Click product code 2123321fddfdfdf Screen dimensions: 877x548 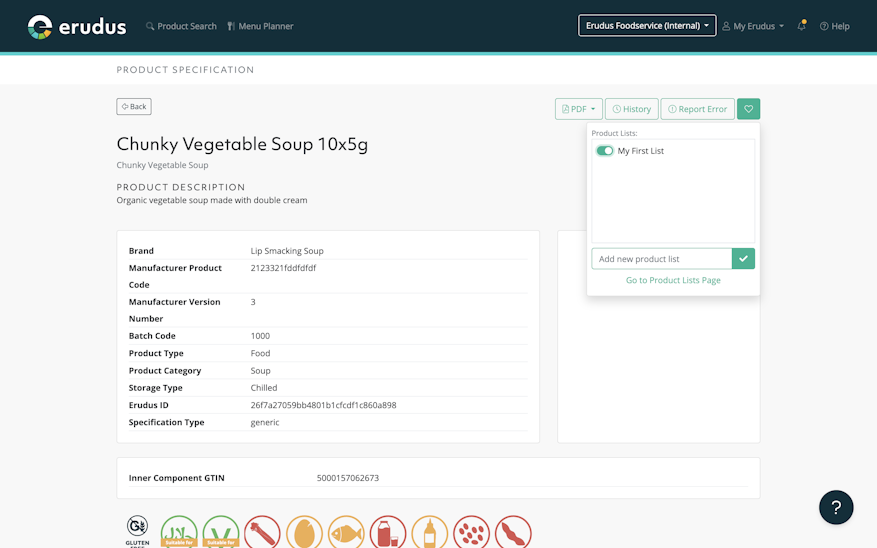(283, 268)
